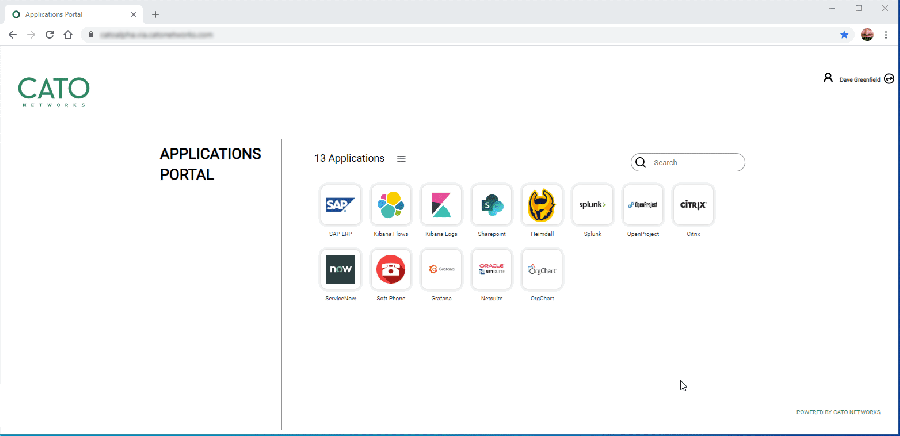Go forward using the browser forward arrow
Image resolution: width=900 pixels, height=436 pixels.
[31, 35]
